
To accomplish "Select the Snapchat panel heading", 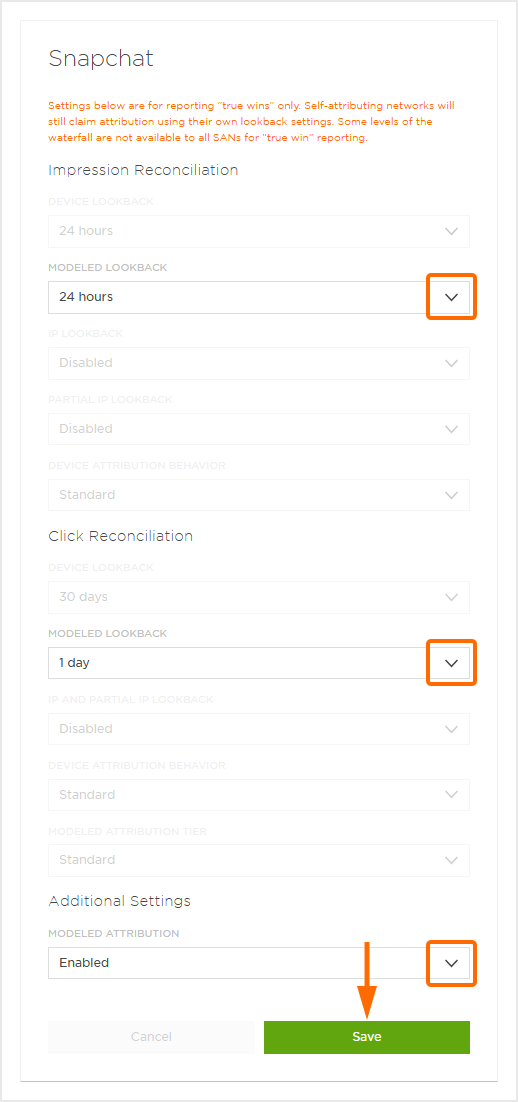I will [x=101, y=59].
